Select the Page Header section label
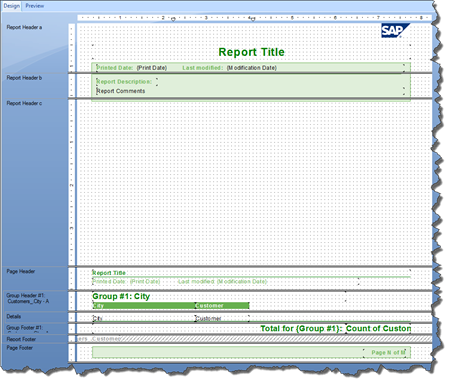Viewport: 451px width, 384px height. (x=21, y=271)
